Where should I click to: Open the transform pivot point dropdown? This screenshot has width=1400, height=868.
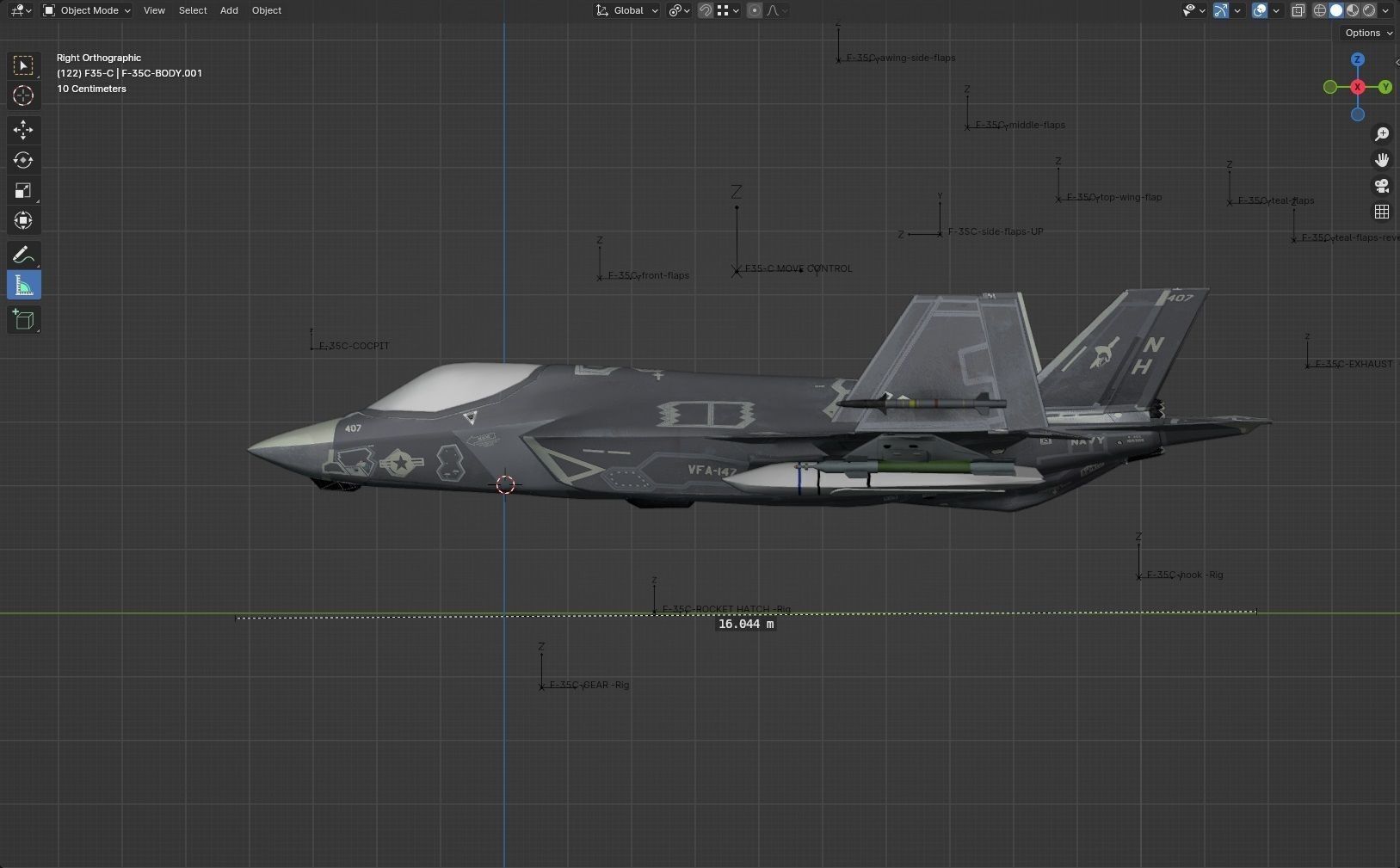(x=680, y=10)
